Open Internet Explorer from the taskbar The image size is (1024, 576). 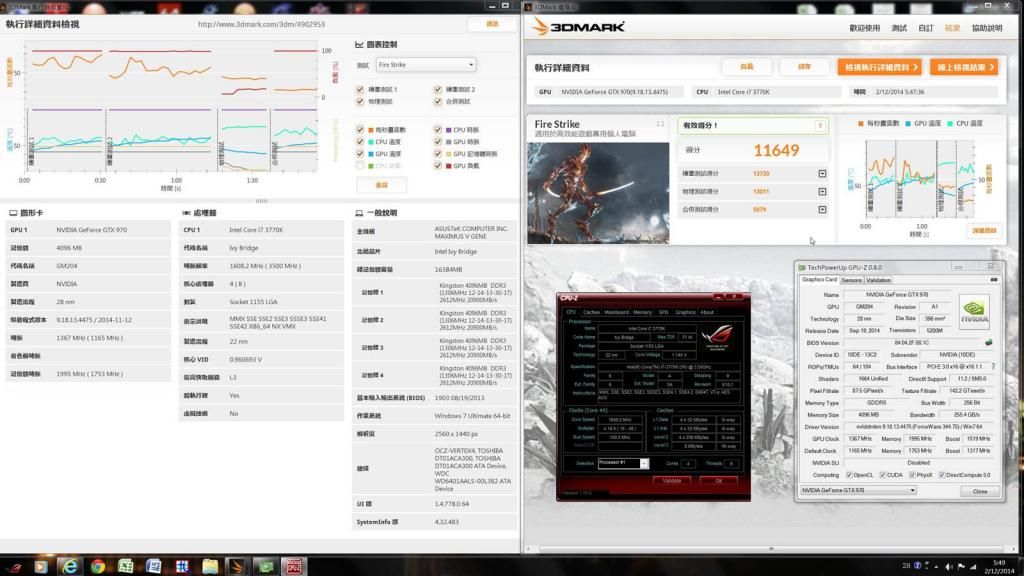pyautogui.click(x=69, y=566)
